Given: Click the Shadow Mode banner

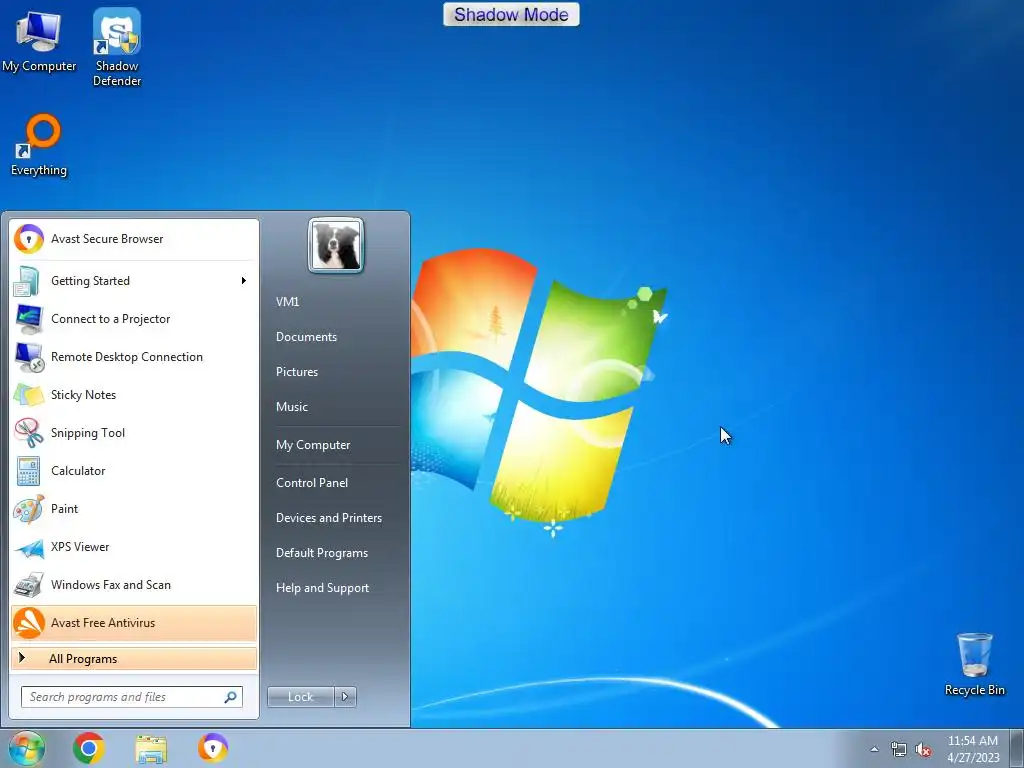Looking at the screenshot, I should click(x=511, y=14).
